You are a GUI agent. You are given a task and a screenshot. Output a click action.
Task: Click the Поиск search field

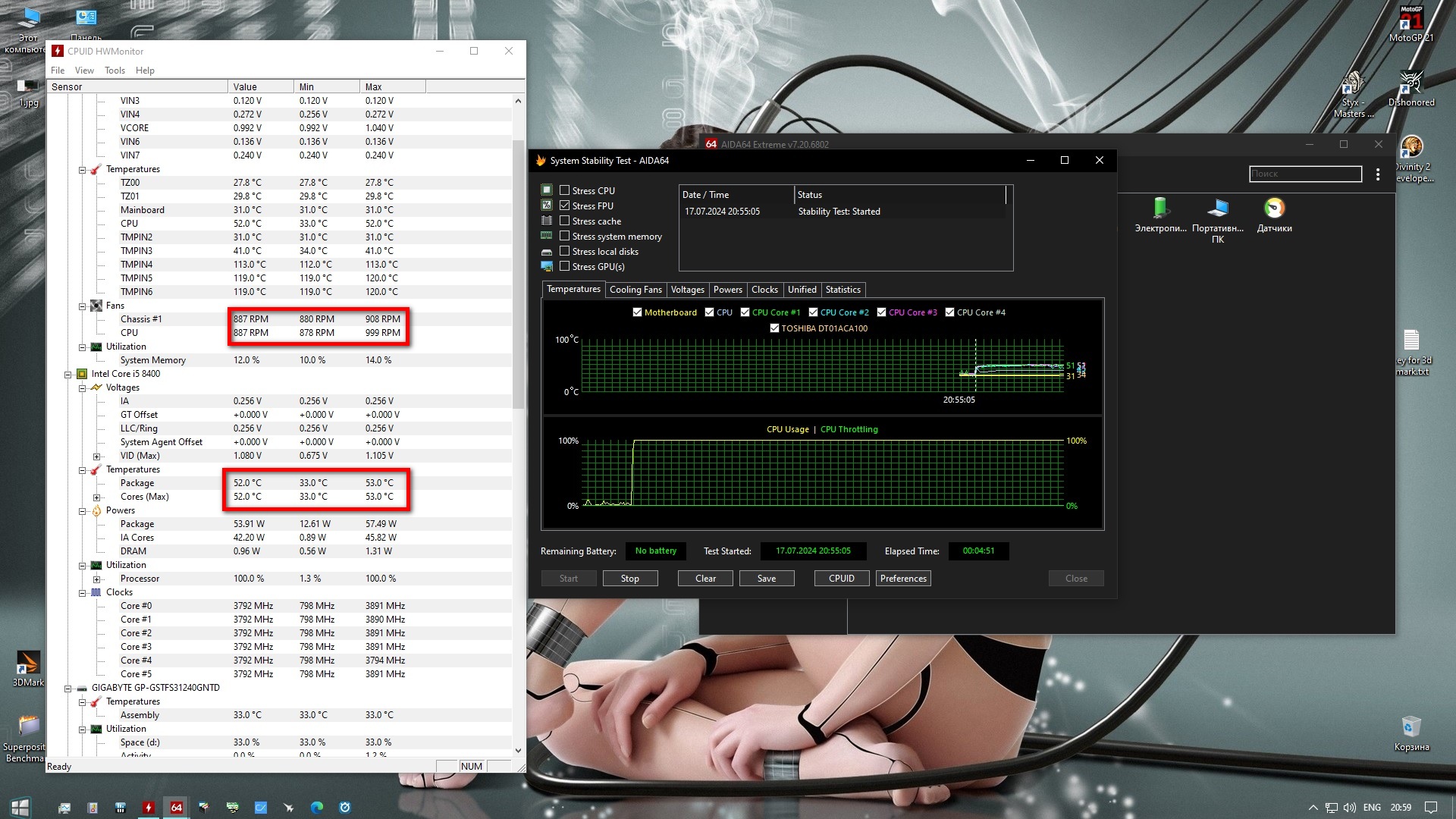pos(1304,174)
